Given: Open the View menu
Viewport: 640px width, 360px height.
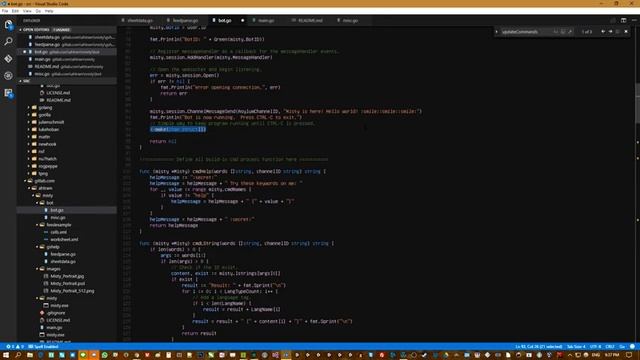Looking at the screenshot, I should tap(27, 11).
